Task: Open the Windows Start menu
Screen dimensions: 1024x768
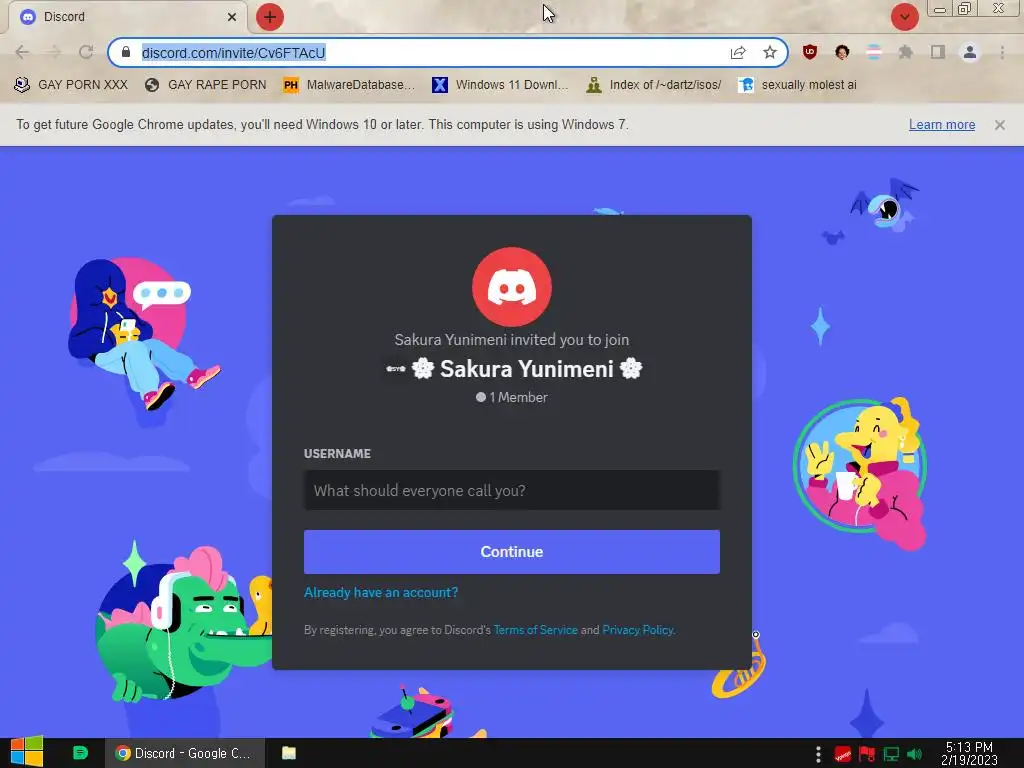Action: pyautogui.click(x=27, y=752)
